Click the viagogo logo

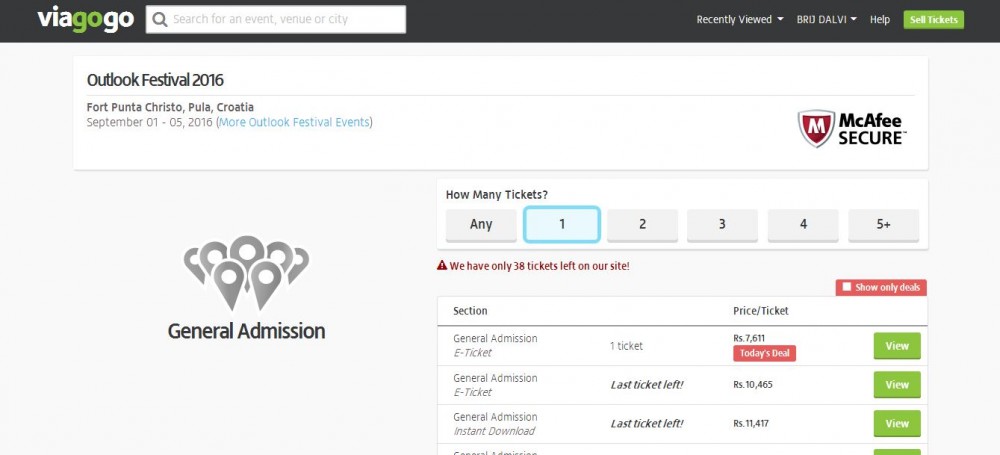click(x=85, y=19)
